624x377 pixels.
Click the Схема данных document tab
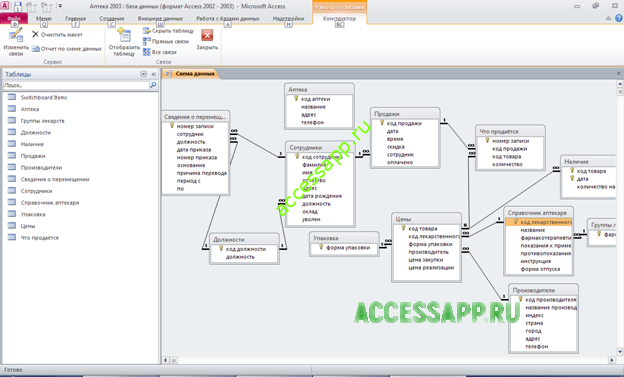(190, 74)
